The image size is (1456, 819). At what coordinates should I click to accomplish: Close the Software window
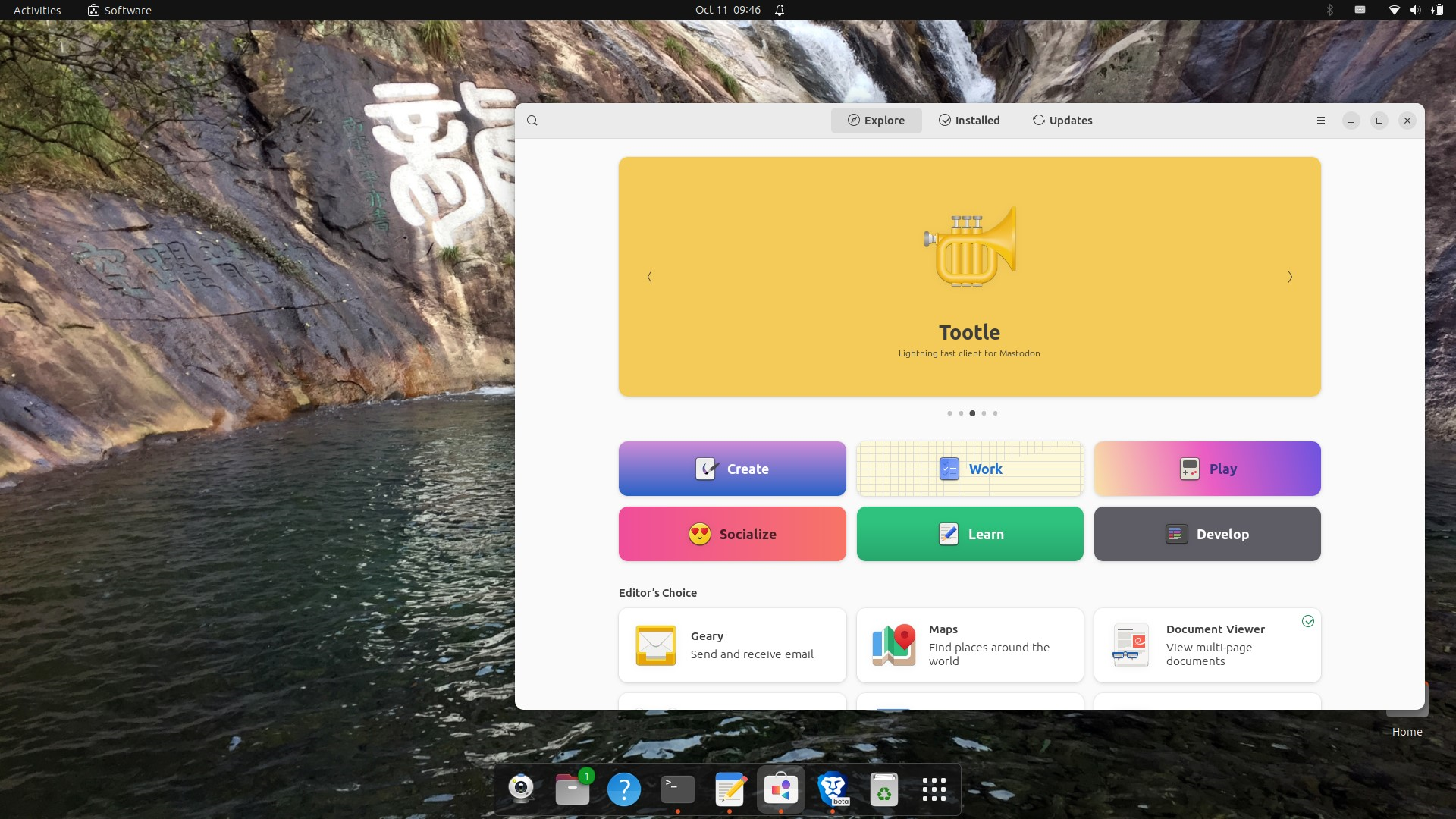1407,121
